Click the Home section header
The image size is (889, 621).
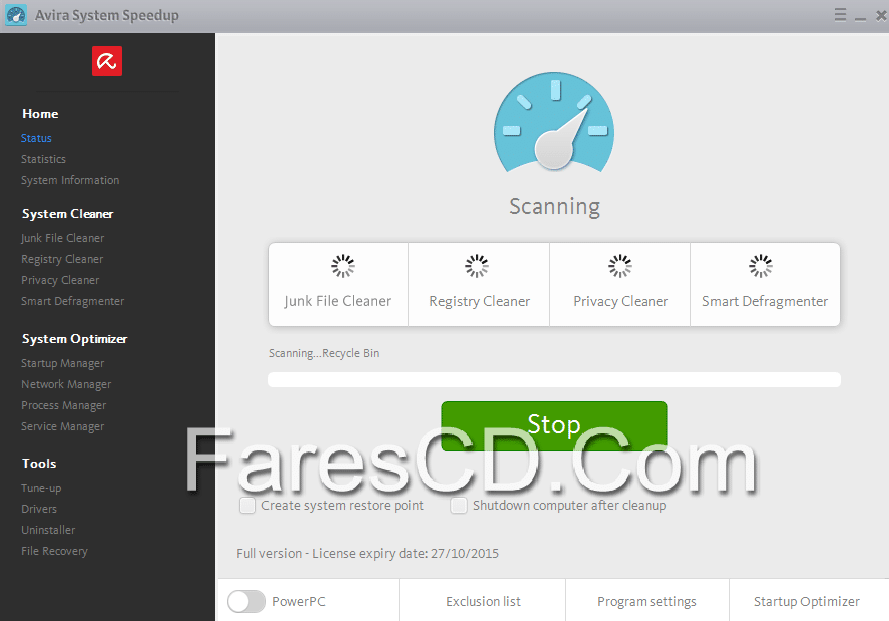40,113
